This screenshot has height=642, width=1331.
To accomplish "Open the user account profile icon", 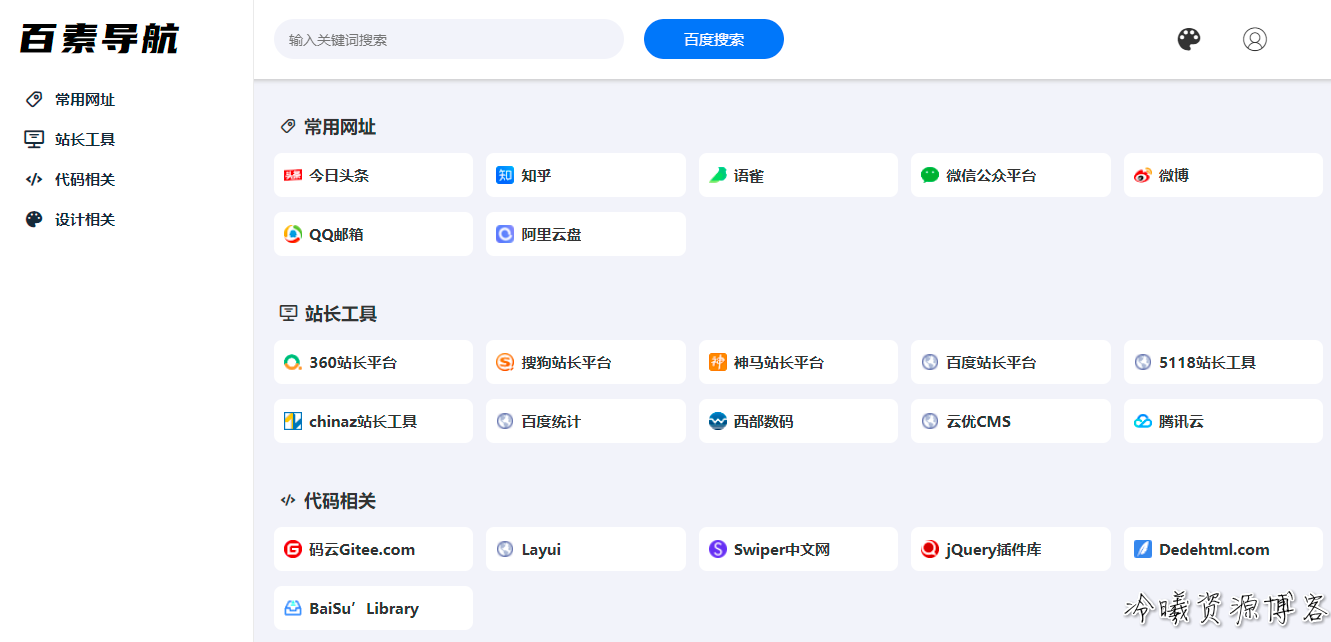I will point(1255,39).
